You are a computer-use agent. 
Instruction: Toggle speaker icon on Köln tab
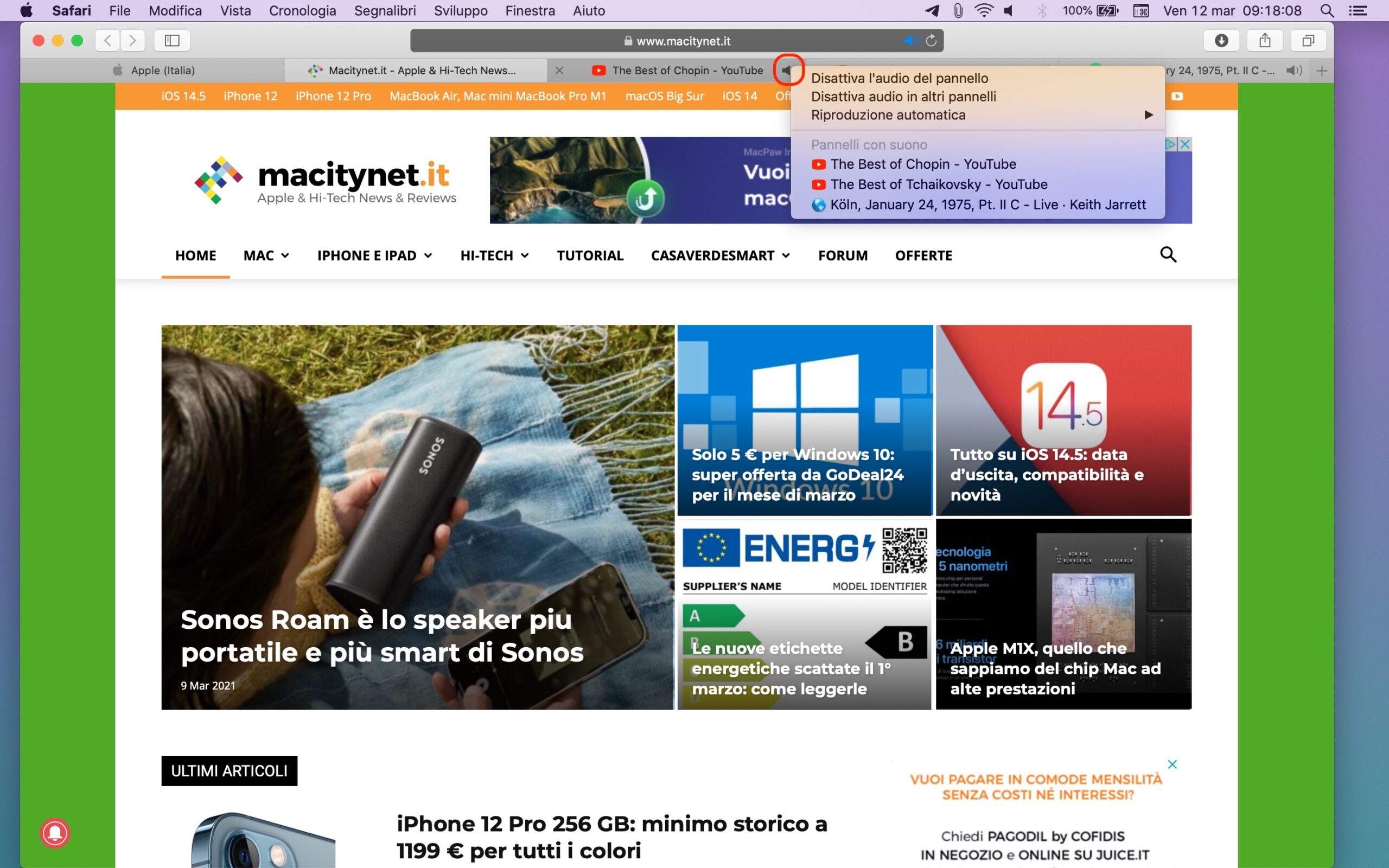click(1294, 71)
